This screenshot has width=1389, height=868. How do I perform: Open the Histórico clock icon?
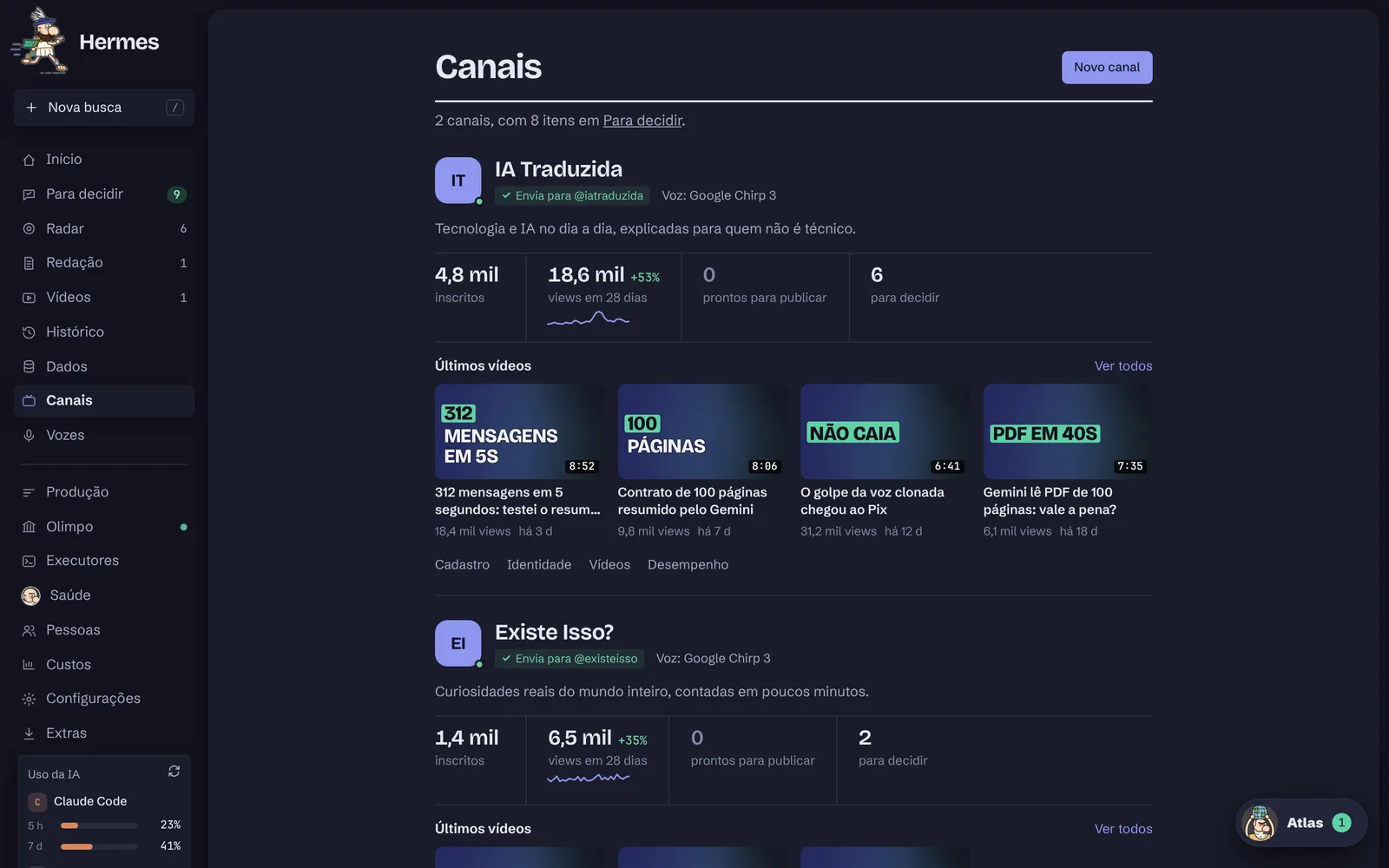[x=29, y=332]
